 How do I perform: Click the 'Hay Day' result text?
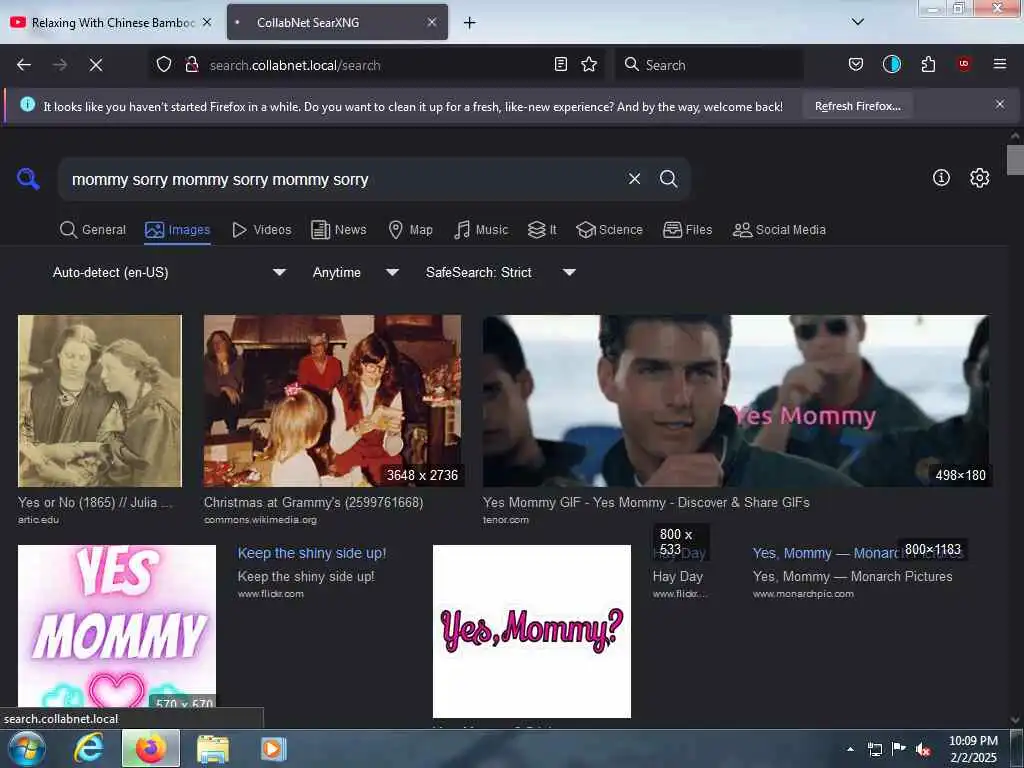pyautogui.click(x=677, y=577)
